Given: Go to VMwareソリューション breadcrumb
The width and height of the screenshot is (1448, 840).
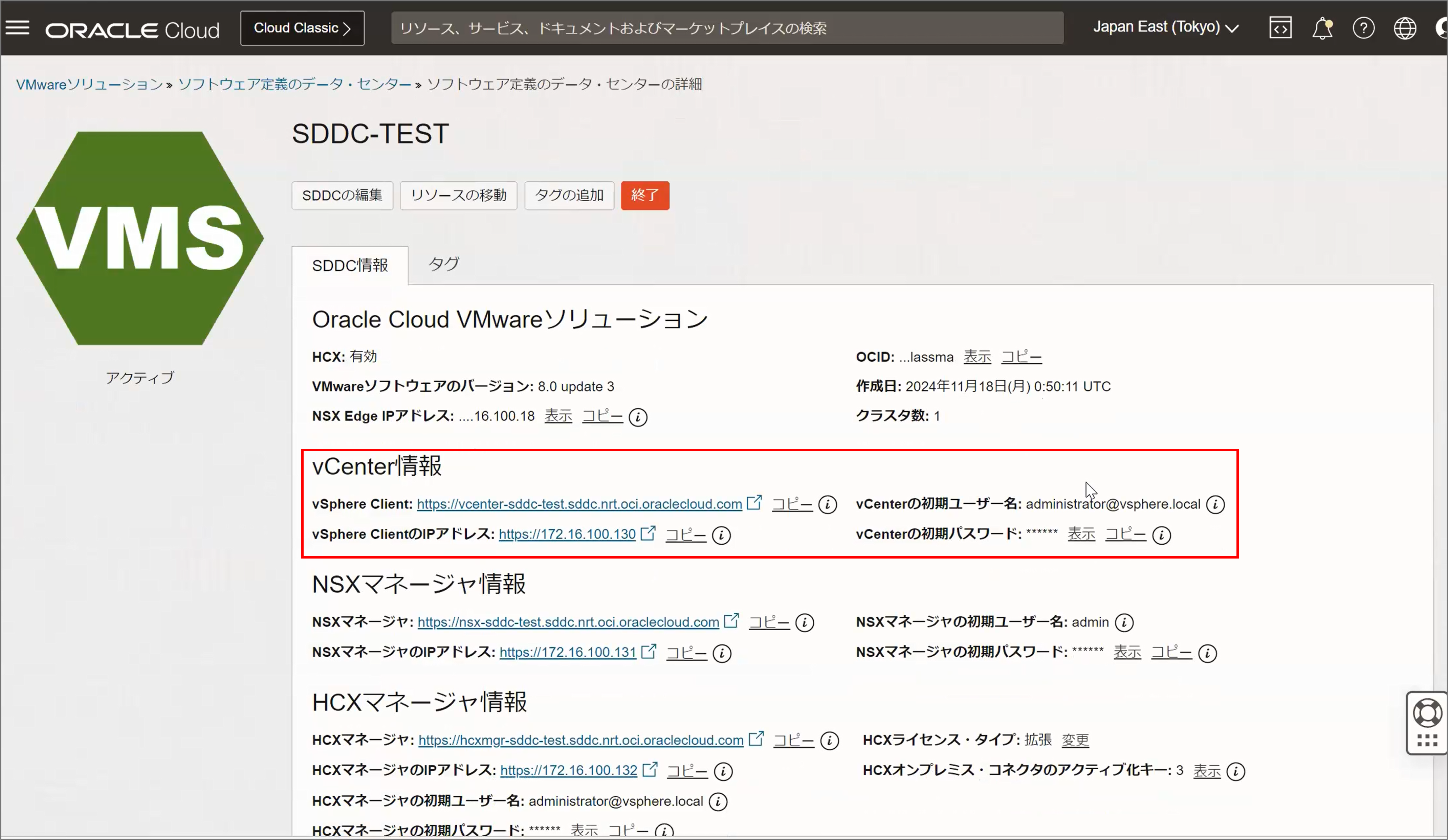Looking at the screenshot, I should pyautogui.click(x=90, y=84).
